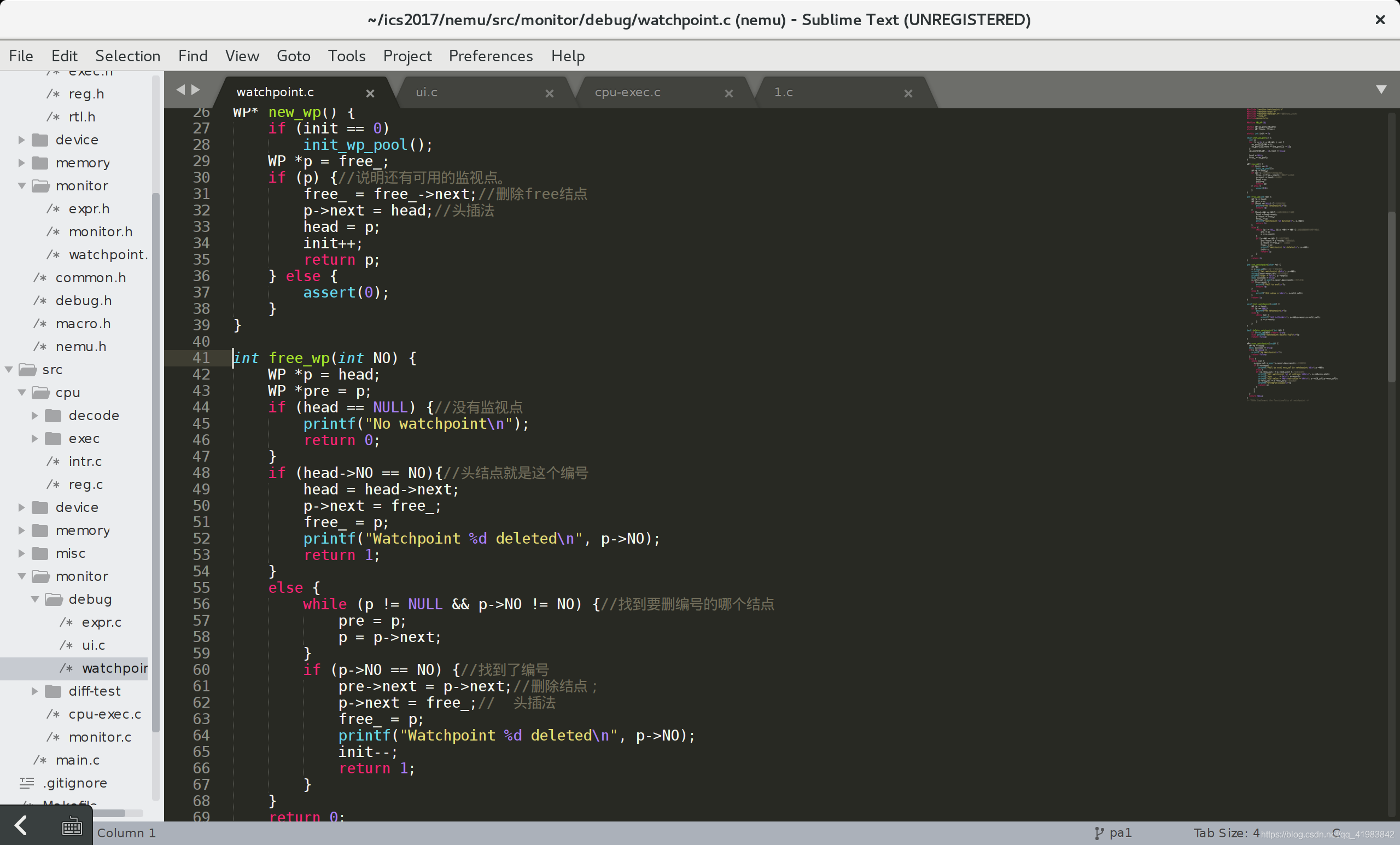This screenshot has height=845, width=1400.
Task: Open the Find menu
Action: coord(192,56)
